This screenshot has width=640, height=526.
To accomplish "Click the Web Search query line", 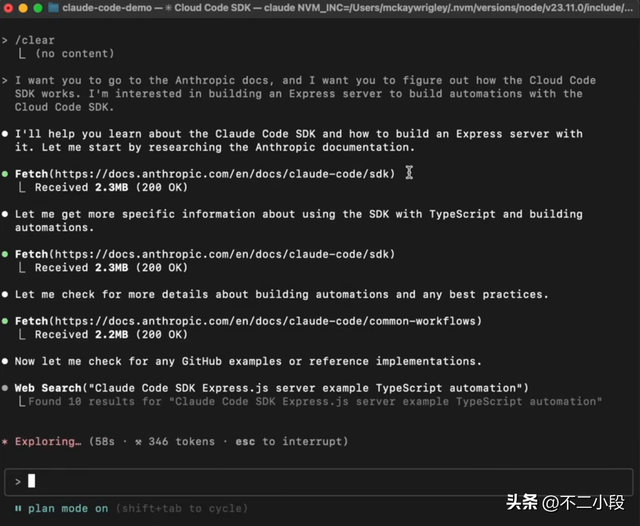I will pyautogui.click(x=272, y=388).
